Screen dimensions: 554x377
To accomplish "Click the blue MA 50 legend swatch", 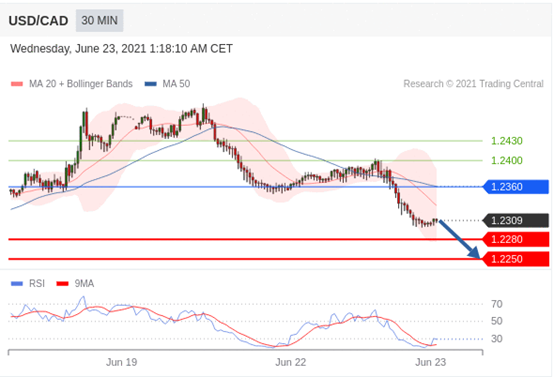I will (x=151, y=84).
